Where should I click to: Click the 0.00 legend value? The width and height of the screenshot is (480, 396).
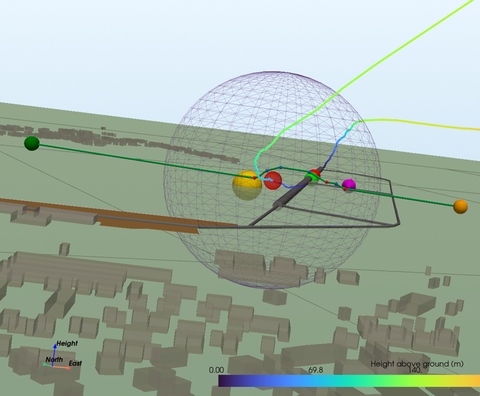[216, 370]
